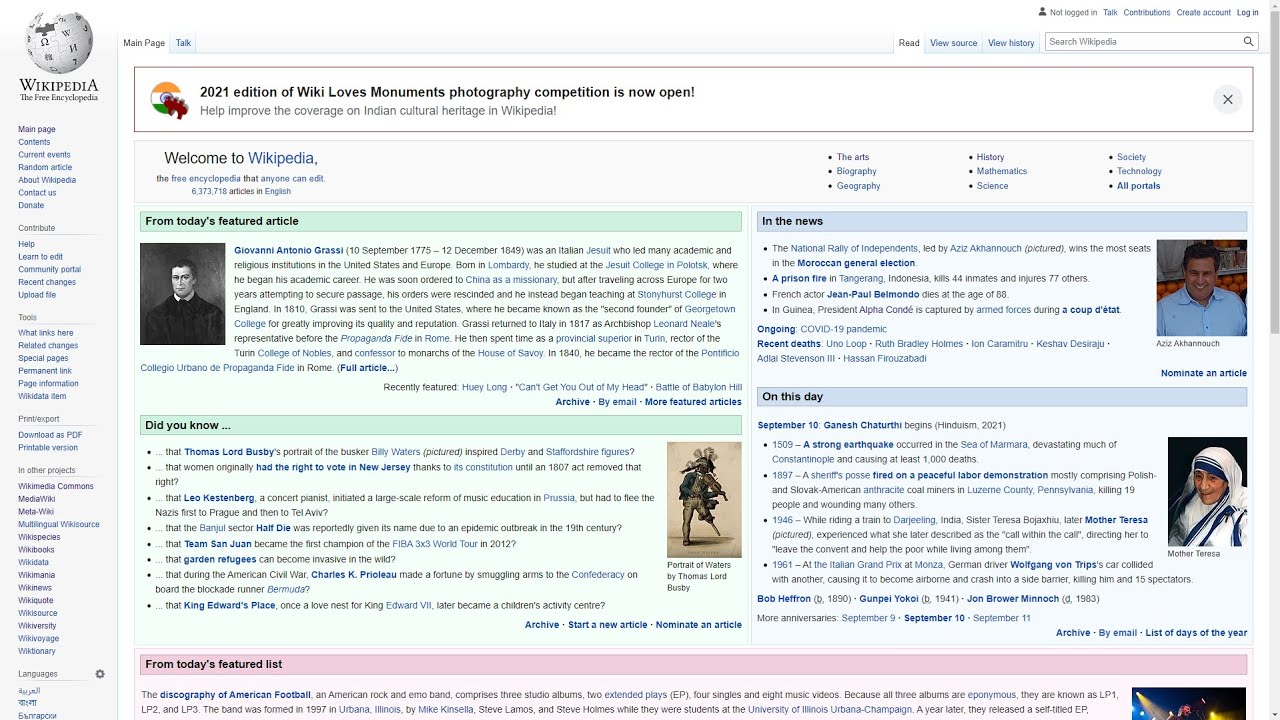This screenshot has height=720, width=1280.
Task: Click the Wiki Loves Monuments banner logo
Action: (x=169, y=100)
